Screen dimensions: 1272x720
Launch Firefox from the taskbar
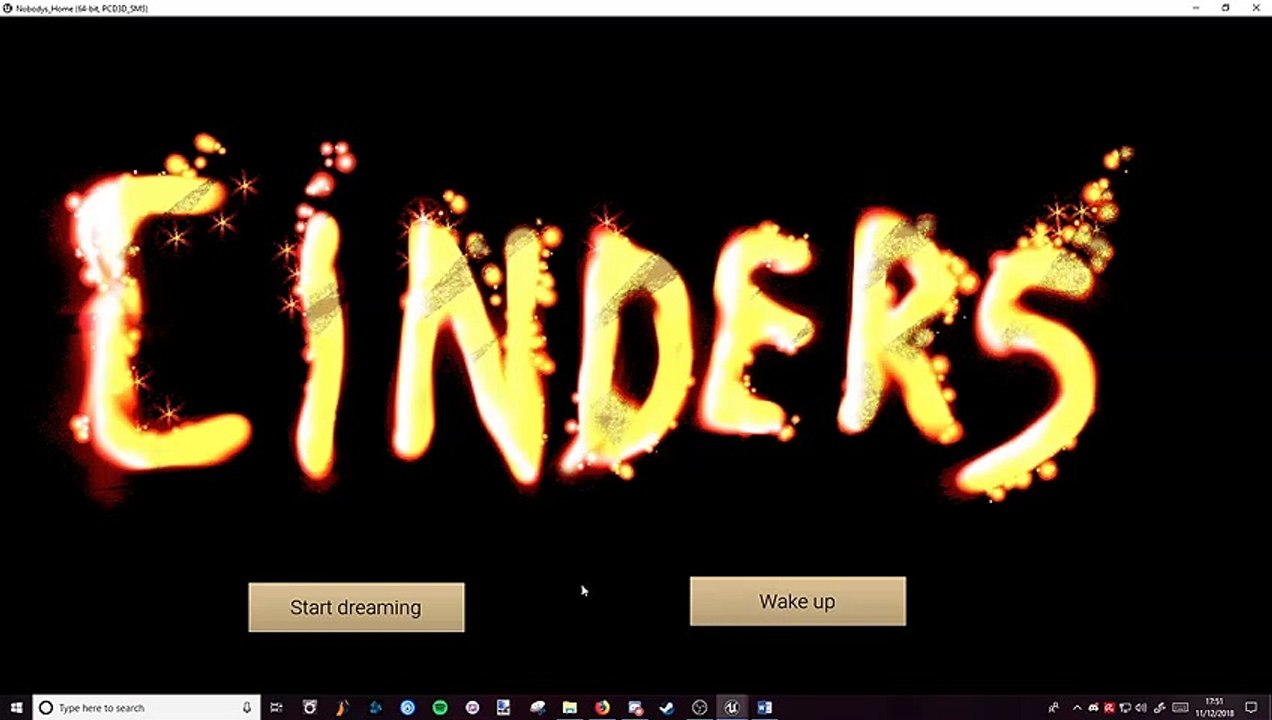tap(602, 708)
